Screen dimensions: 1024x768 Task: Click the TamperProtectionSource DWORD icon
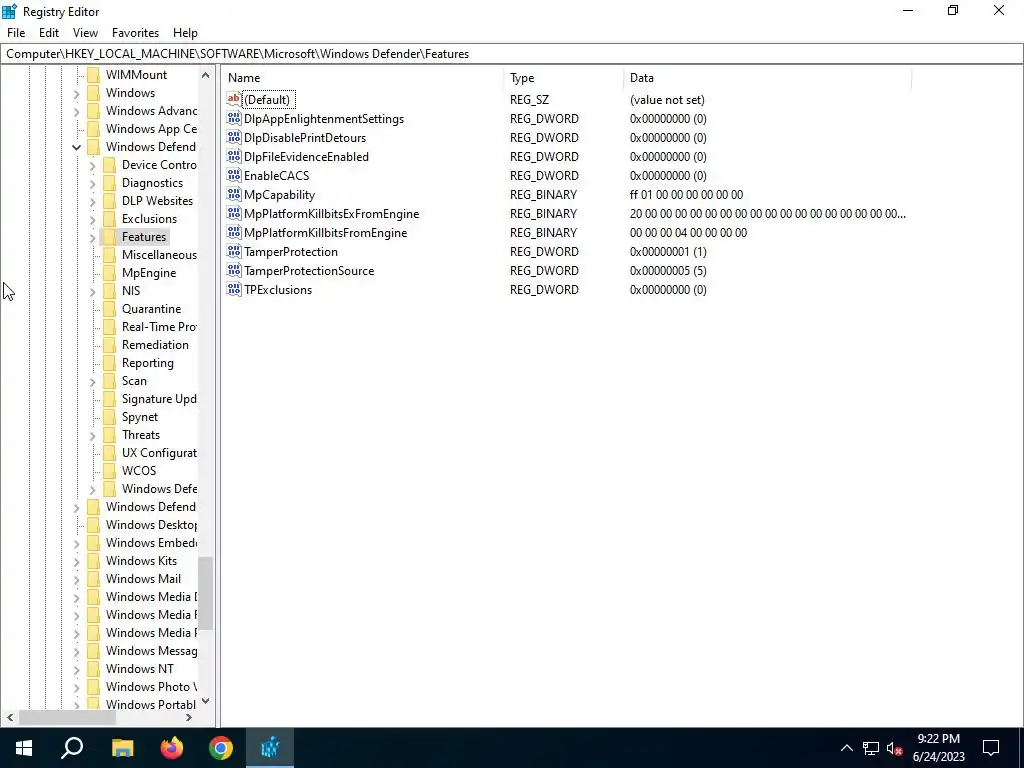click(x=233, y=270)
